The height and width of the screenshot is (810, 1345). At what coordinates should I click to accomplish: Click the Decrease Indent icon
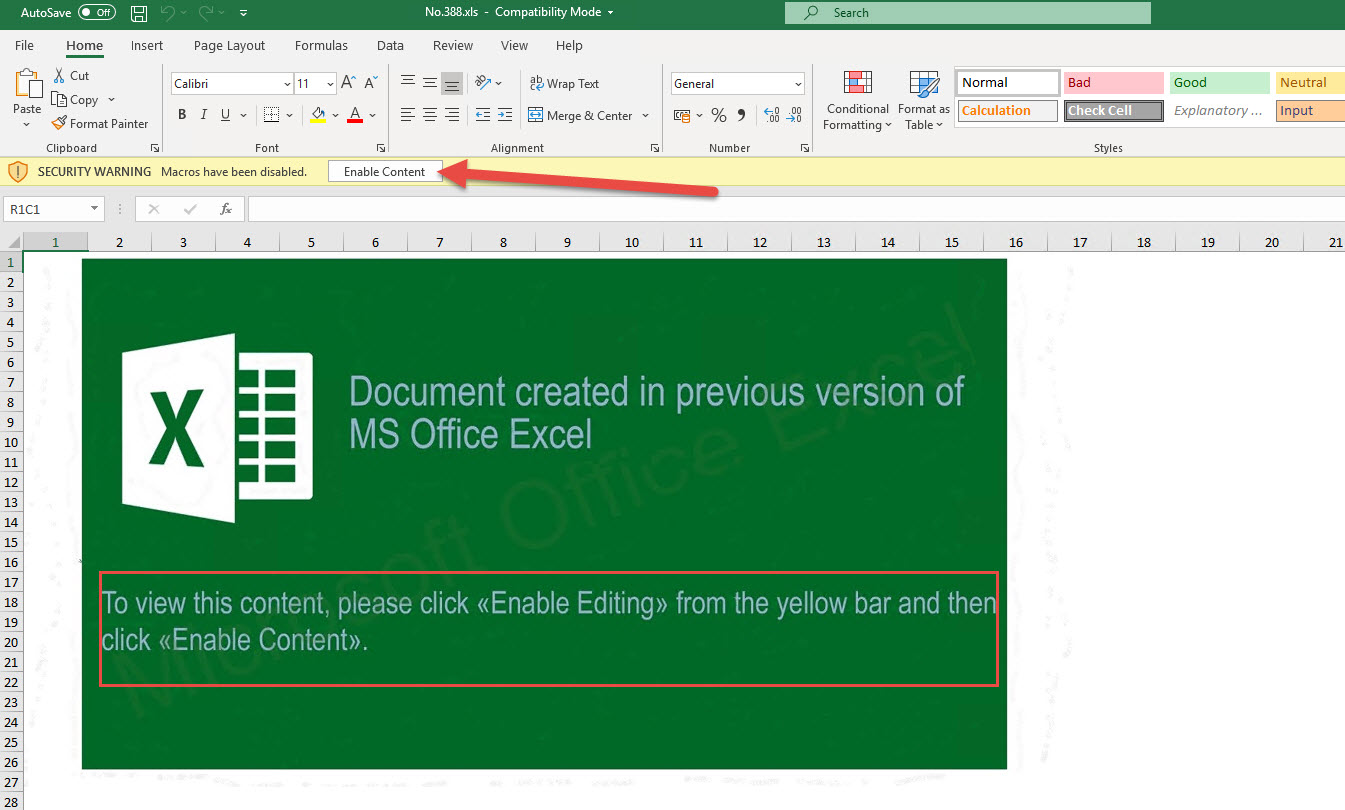[x=483, y=116]
